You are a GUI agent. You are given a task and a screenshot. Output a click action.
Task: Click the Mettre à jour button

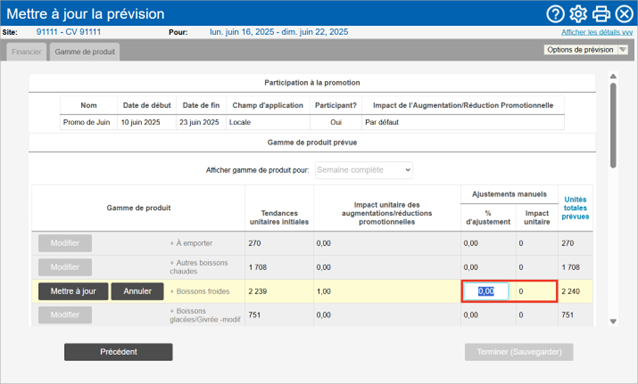tap(73, 291)
